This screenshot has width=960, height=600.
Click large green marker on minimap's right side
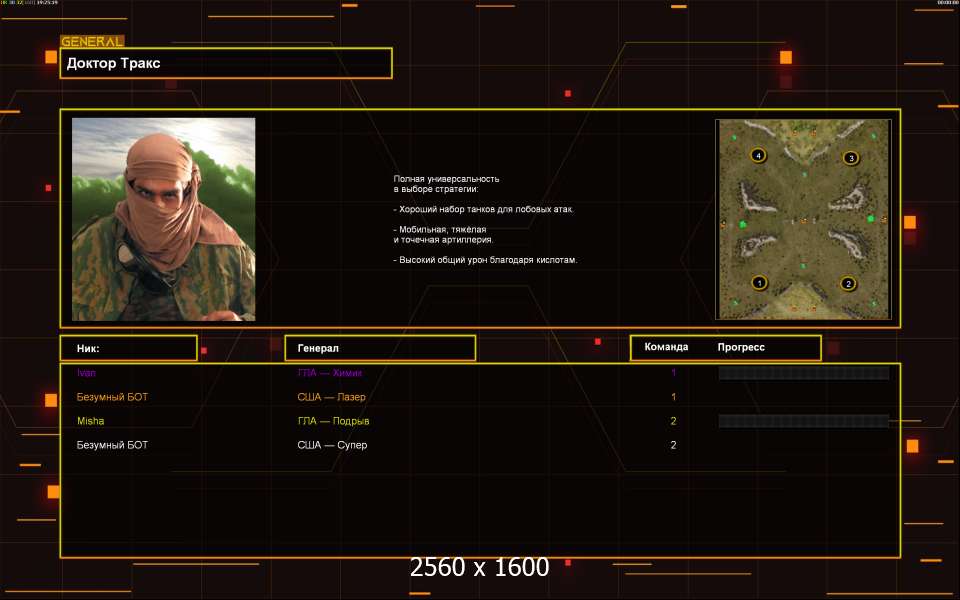tap(870, 218)
